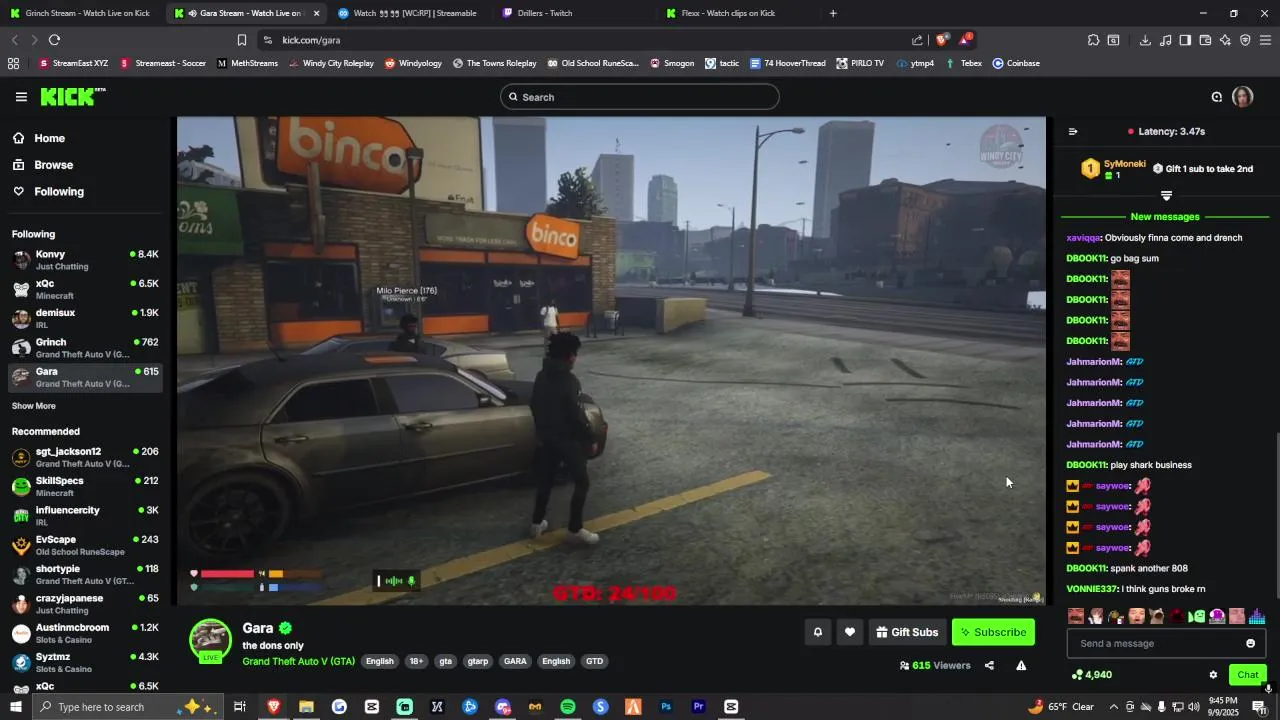This screenshot has width=1280, height=720.
Task: Click the Windows Start button
Action: pyautogui.click(x=15, y=707)
